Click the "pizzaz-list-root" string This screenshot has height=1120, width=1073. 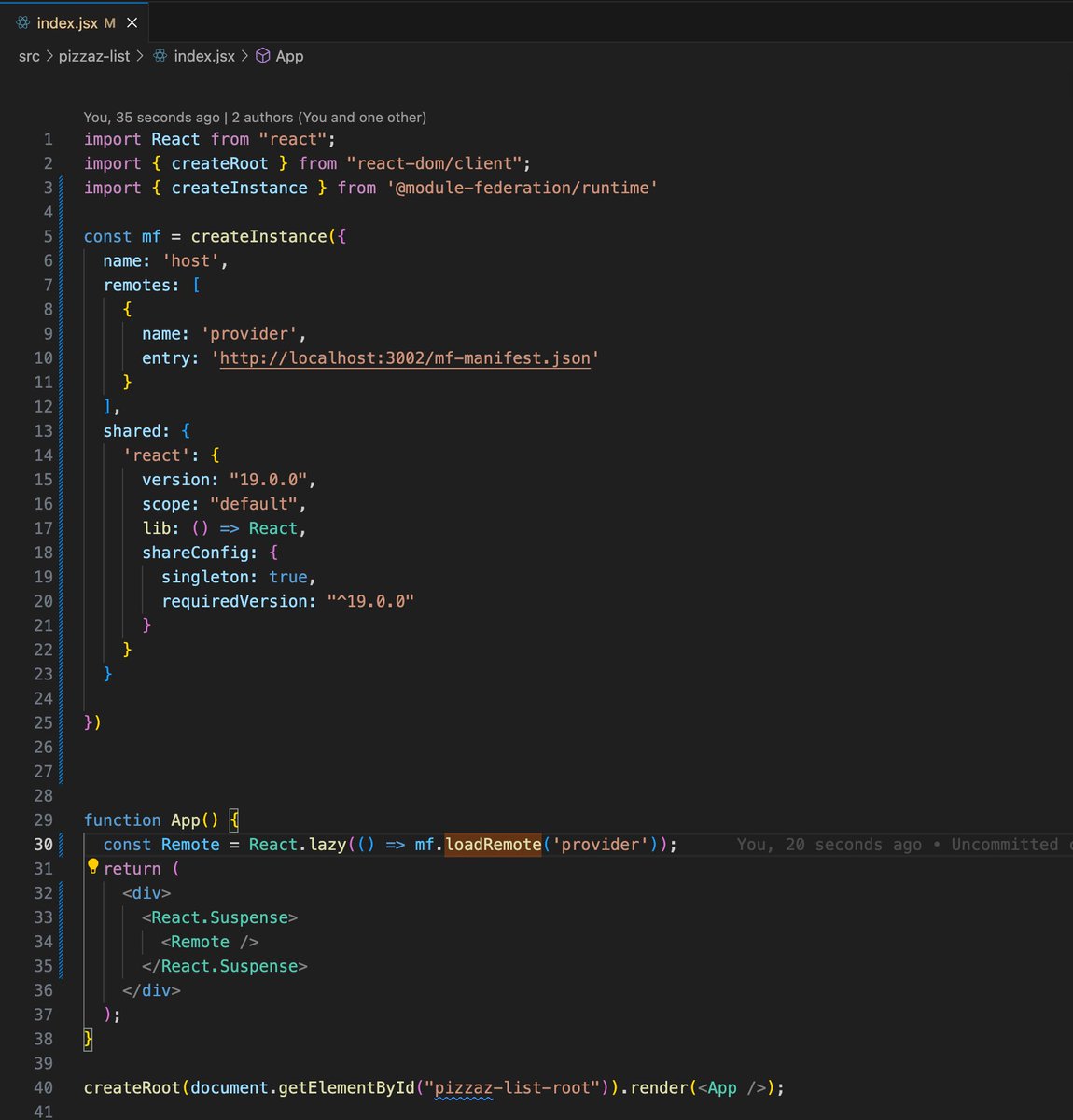tap(512, 1088)
